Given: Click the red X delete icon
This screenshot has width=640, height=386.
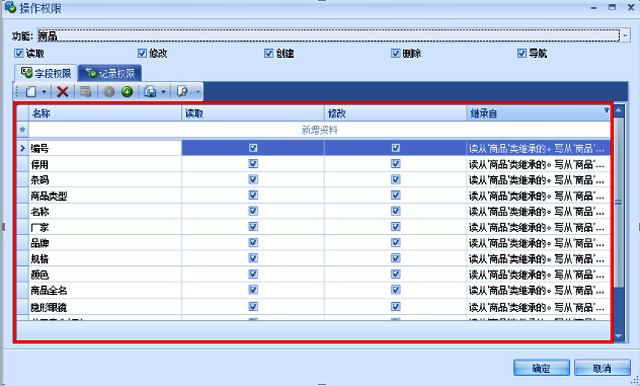Looking at the screenshot, I should coord(62,92).
